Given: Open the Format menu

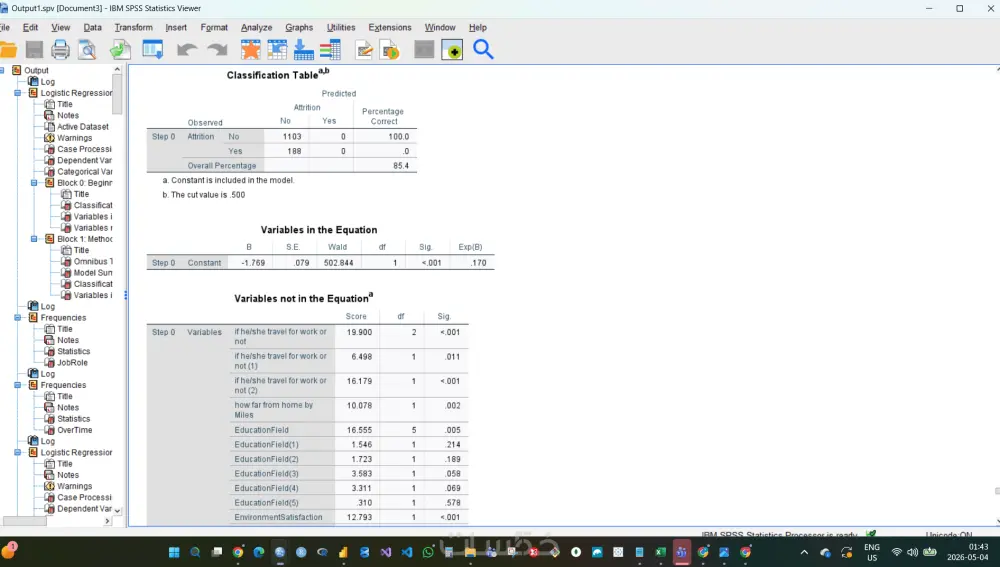Looking at the screenshot, I should (214, 27).
